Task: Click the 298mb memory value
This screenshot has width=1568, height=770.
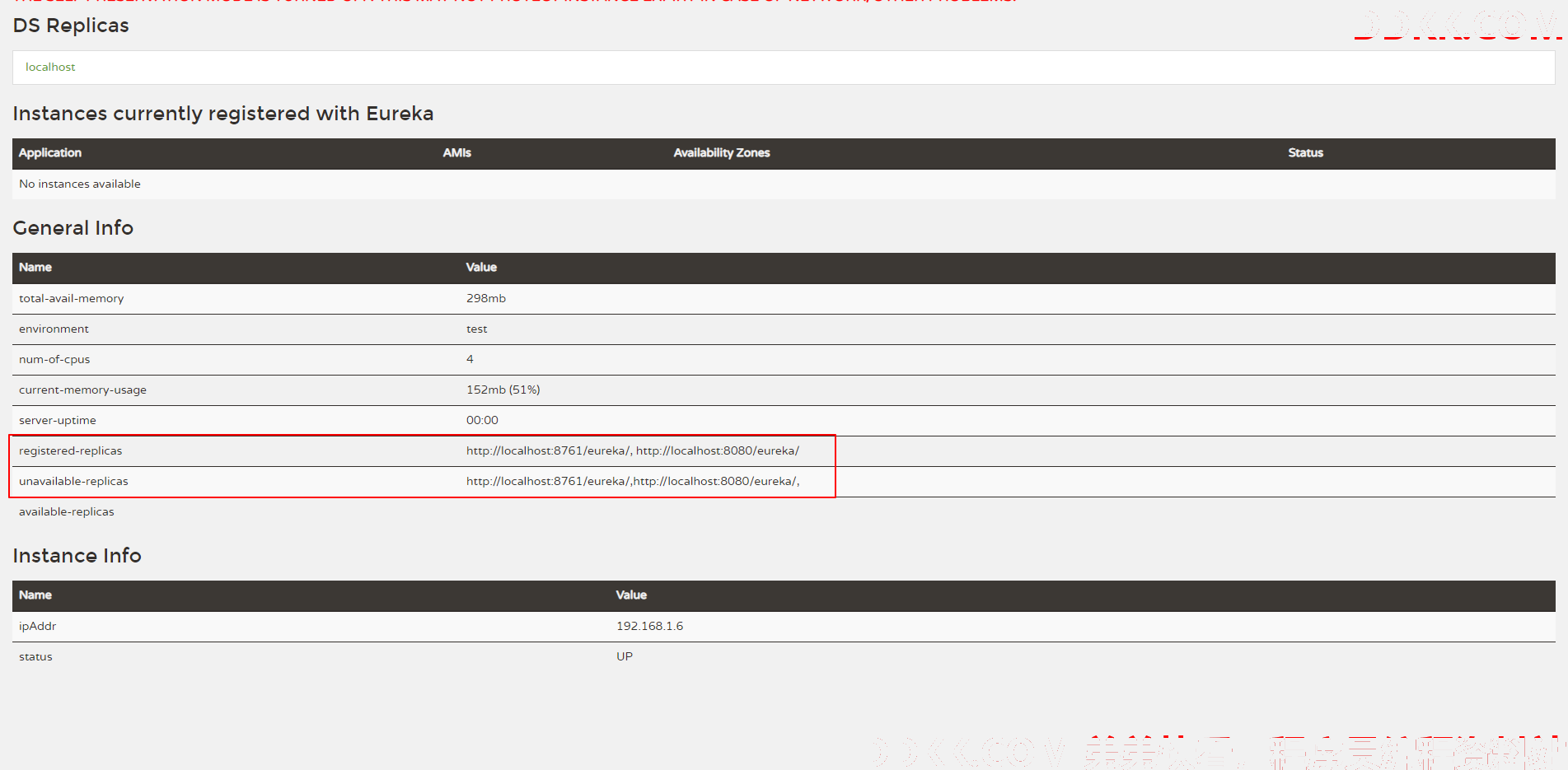Action: (486, 299)
